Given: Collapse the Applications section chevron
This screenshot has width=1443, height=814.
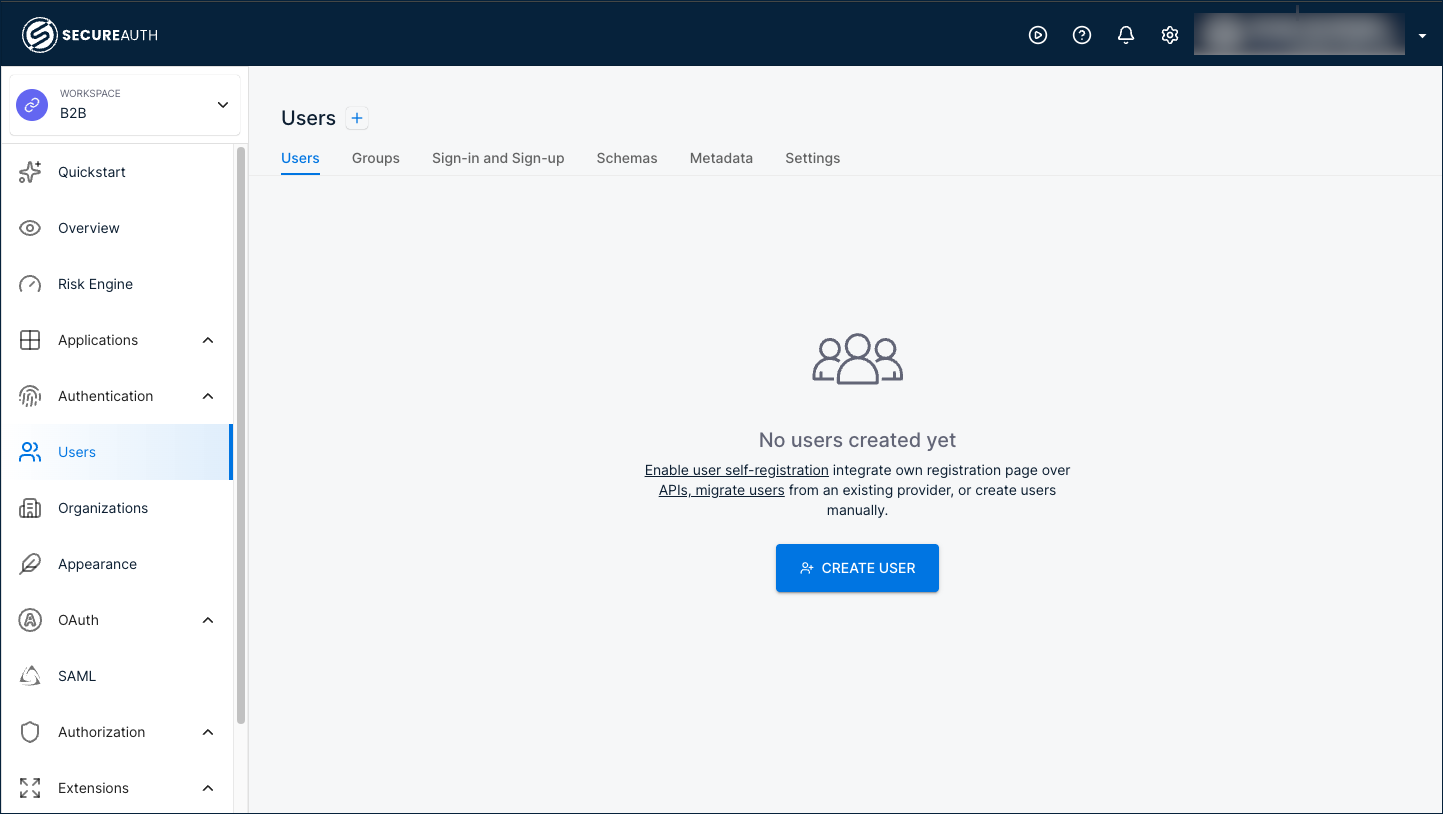Looking at the screenshot, I should (x=208, y=340).
